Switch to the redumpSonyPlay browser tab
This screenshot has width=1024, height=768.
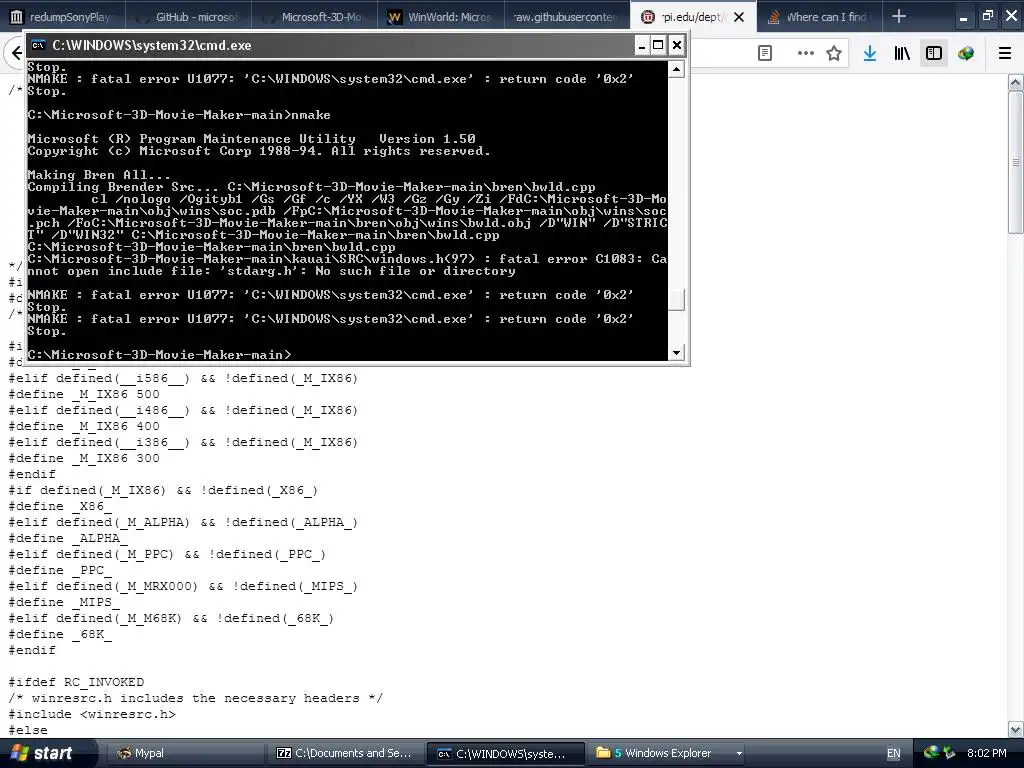62,16
